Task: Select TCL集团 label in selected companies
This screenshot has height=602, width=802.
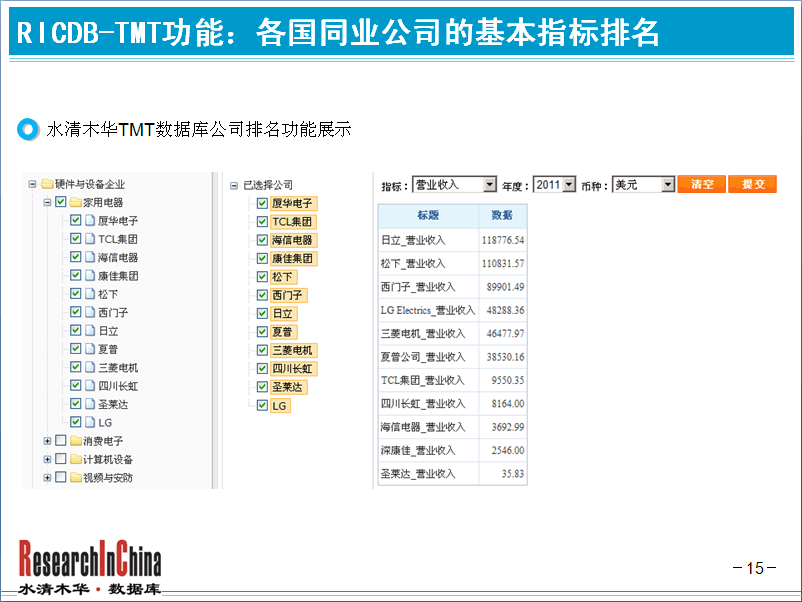Action: pyautogui.click(x=294, y=222)
